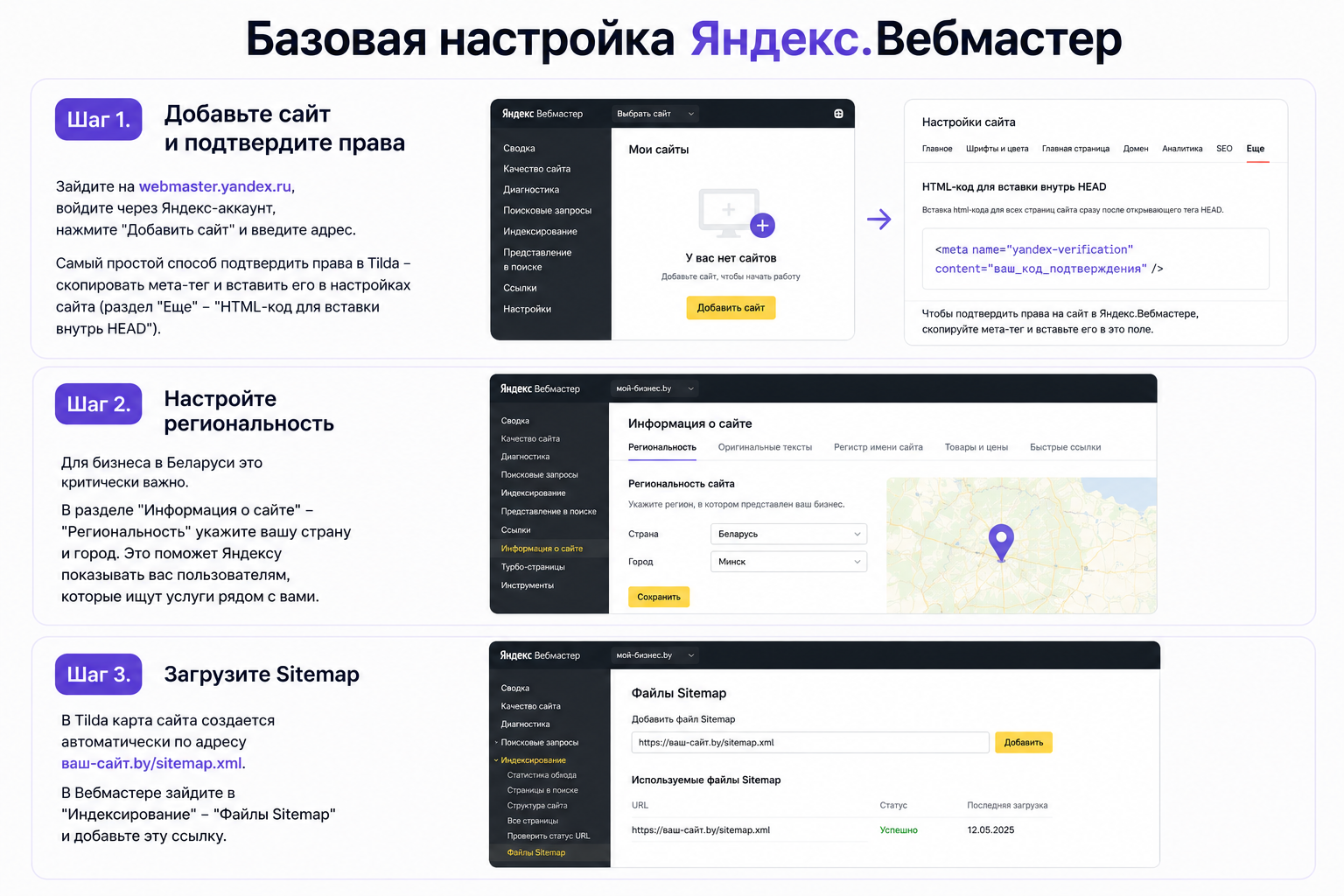Viewport: 1344px width, 896px height.
Task: Click the Sitemap URL input field
Action: click(x=810, y=743)
